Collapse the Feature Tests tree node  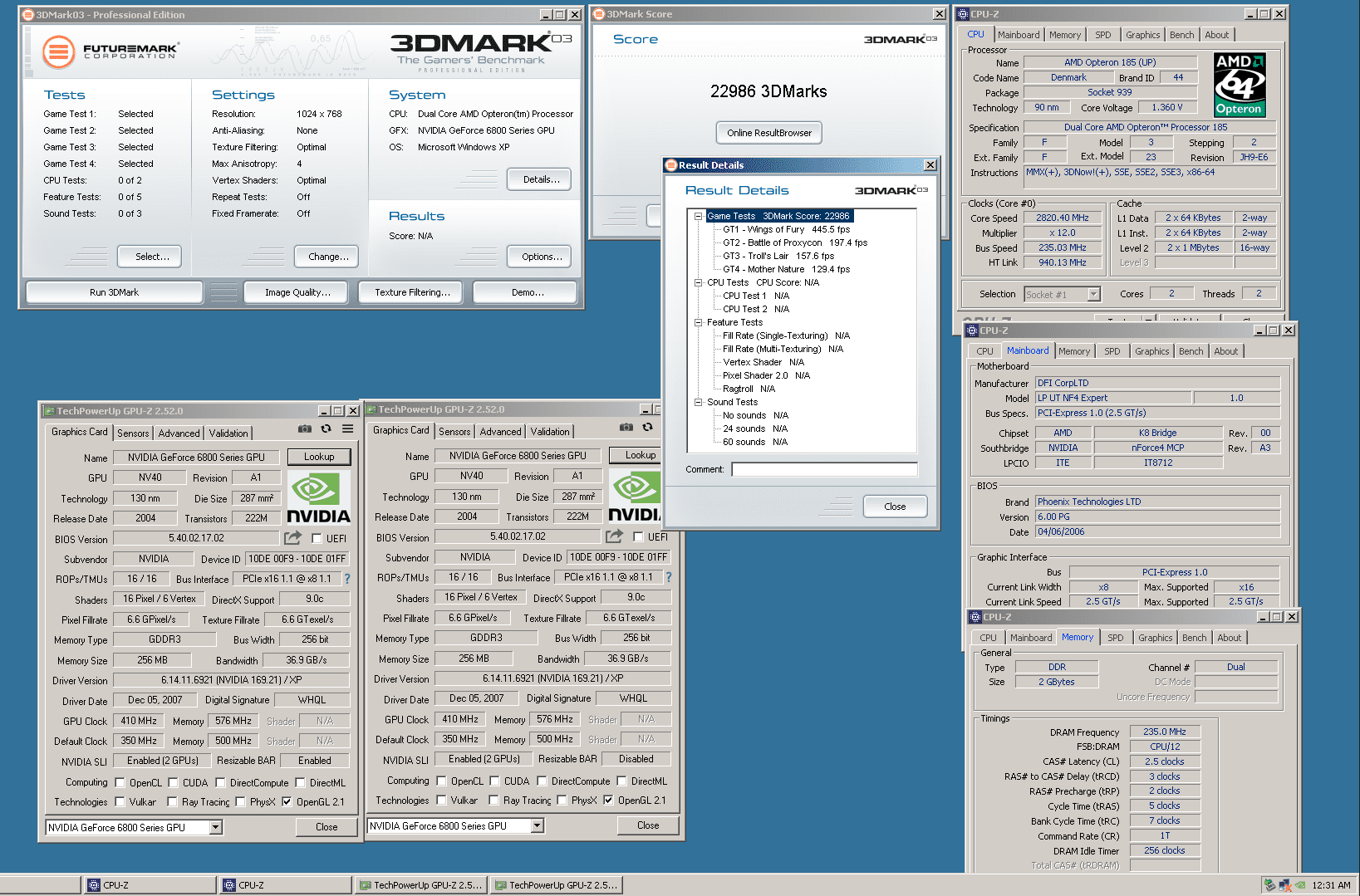(699, 322)
